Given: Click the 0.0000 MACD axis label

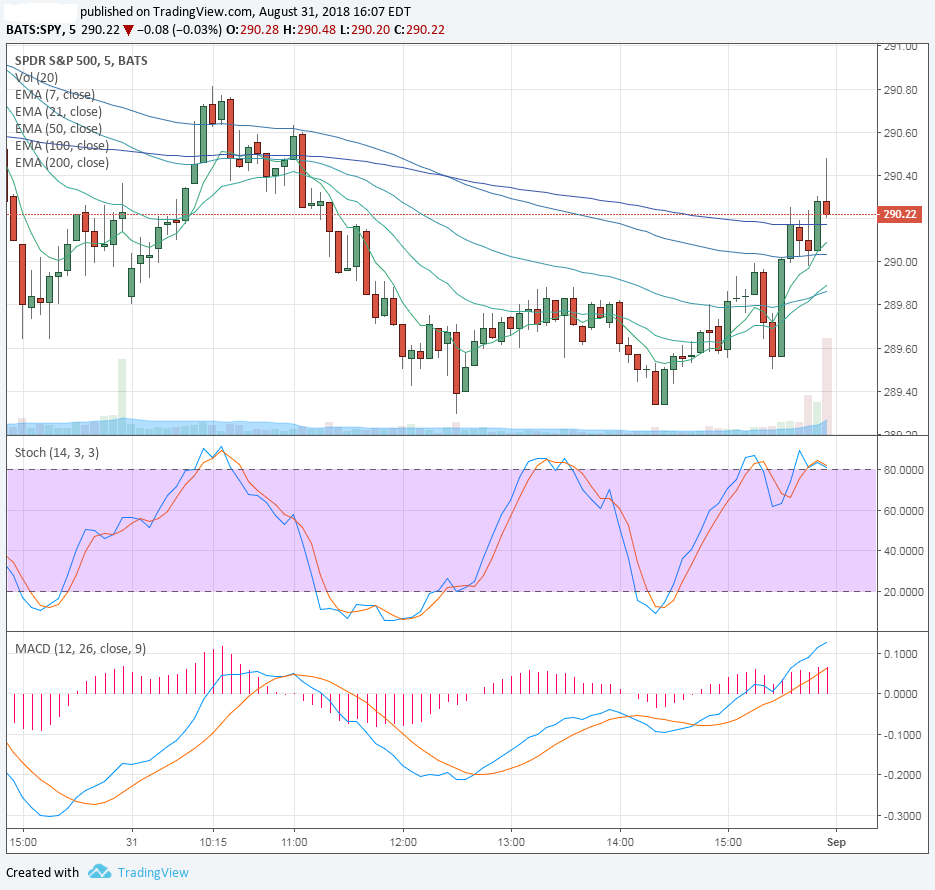Looking at the screenshot, I should pos(900,694).
